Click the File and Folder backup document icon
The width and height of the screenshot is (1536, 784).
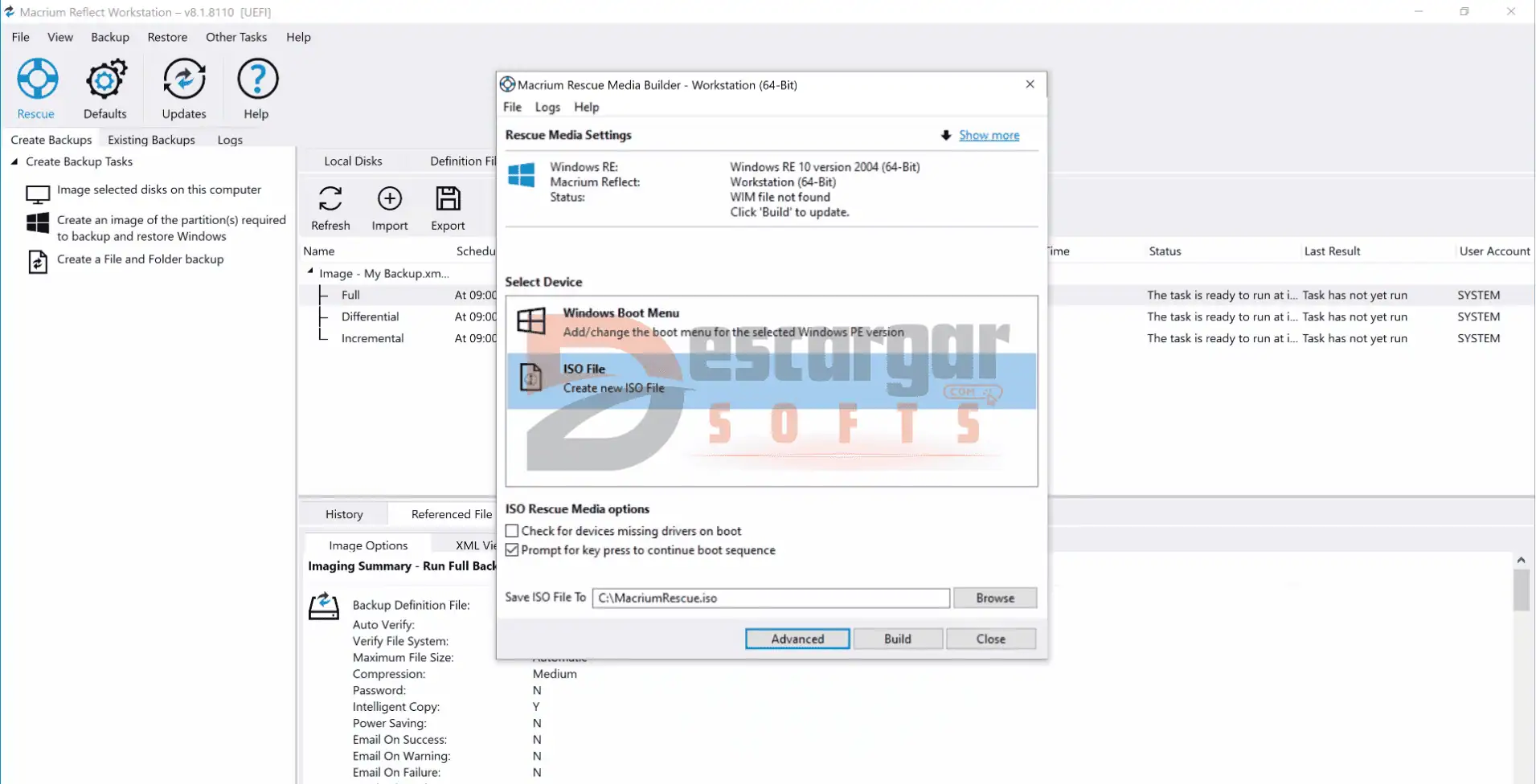click(x=38, y=262)
